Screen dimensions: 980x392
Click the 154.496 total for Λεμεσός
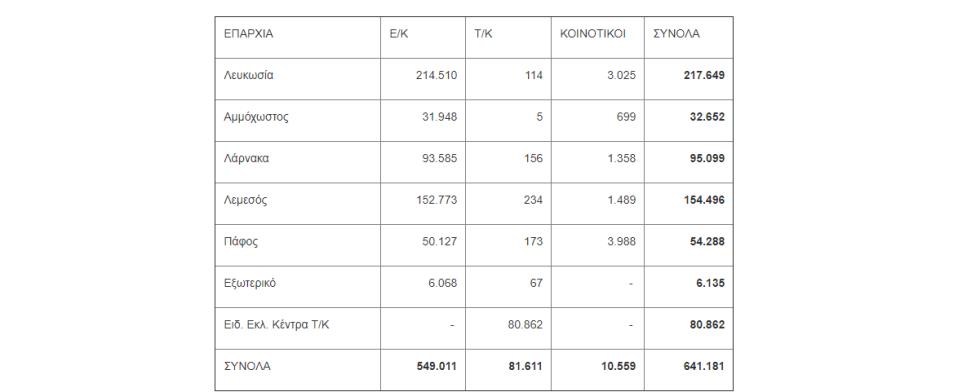click(x=704, y=200)
